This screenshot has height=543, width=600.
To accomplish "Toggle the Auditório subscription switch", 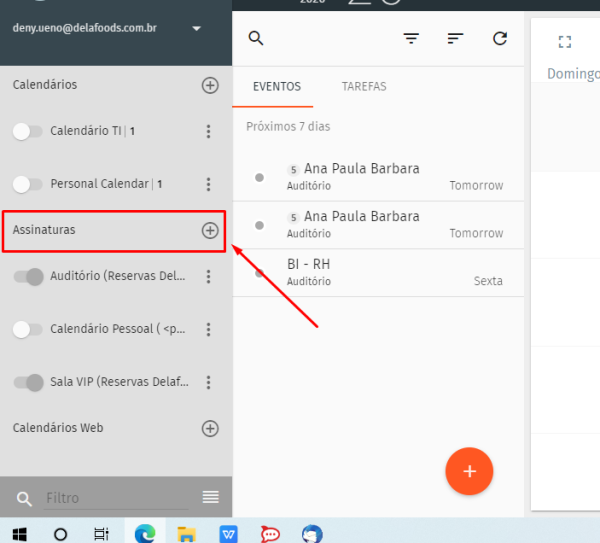I will [29, 277].
